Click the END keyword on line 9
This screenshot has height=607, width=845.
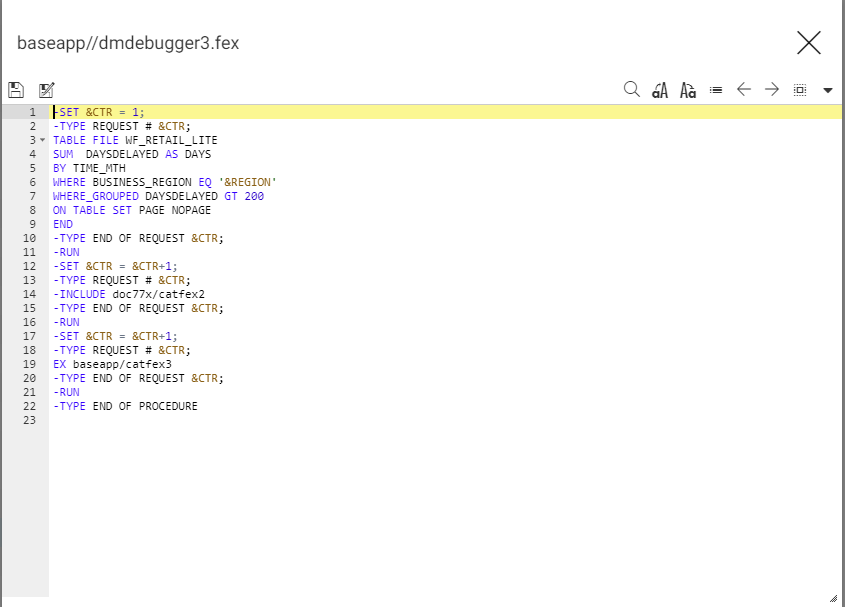(x=63, y=224)
